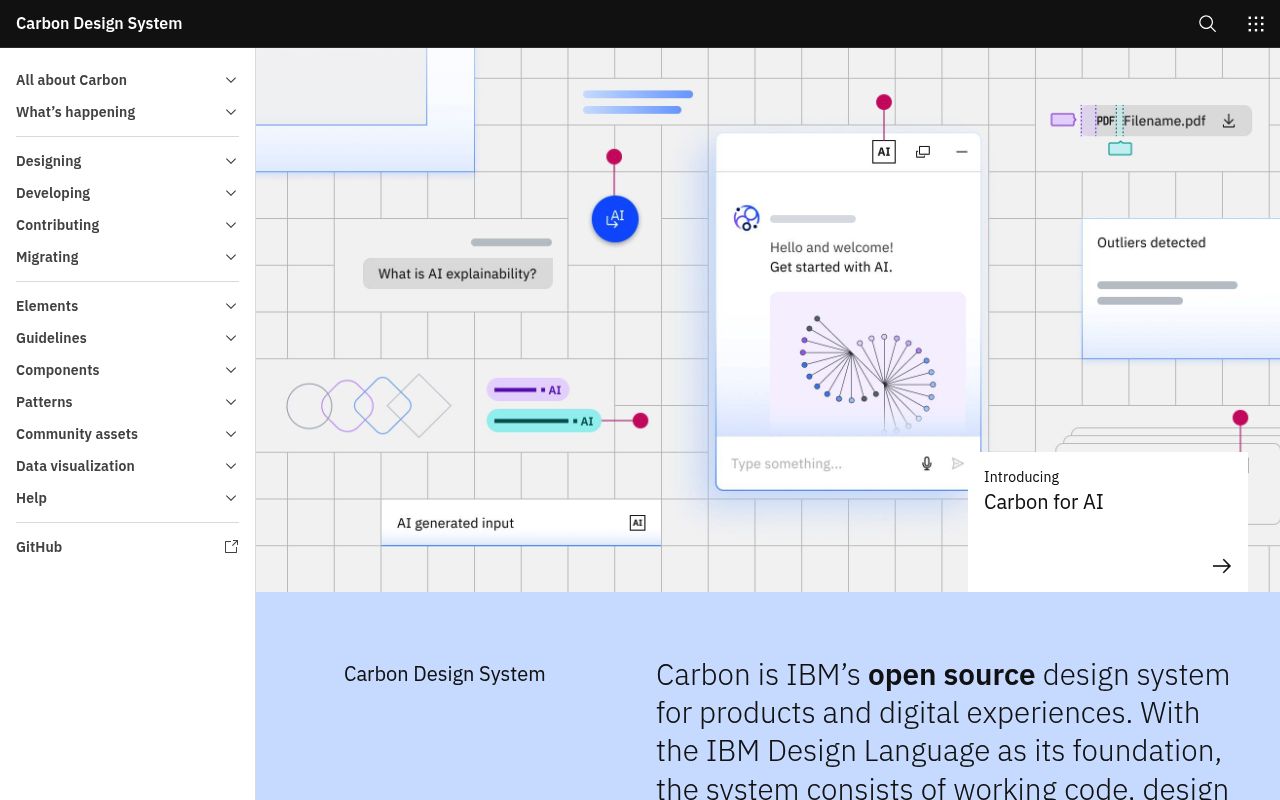1280x800 pixels.
Task: Click the AI label icon in the chat header
Action: pos(883,151)
